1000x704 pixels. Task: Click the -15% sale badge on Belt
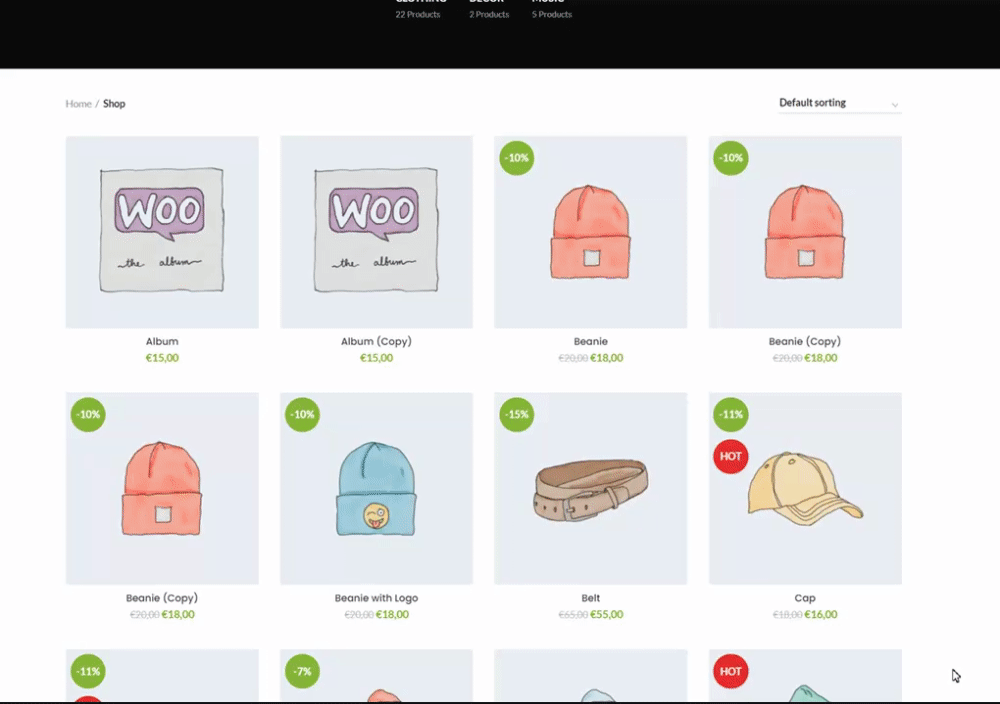click(517, 414)
